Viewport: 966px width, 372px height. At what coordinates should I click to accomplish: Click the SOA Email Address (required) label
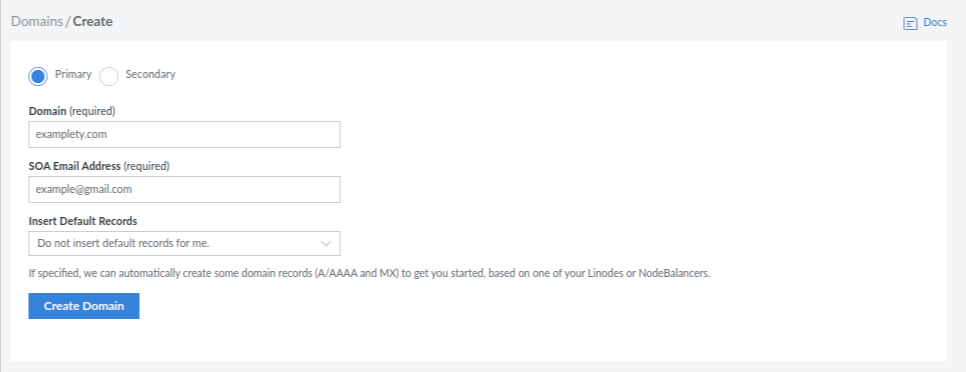pyautogui.click(x=99, y=166)
